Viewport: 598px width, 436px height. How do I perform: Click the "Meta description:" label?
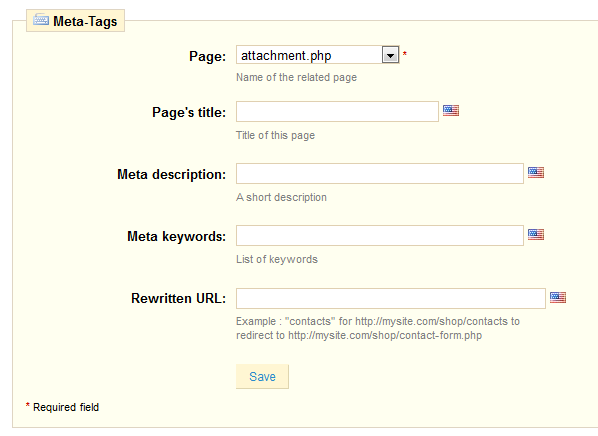(x=172, y=174)
